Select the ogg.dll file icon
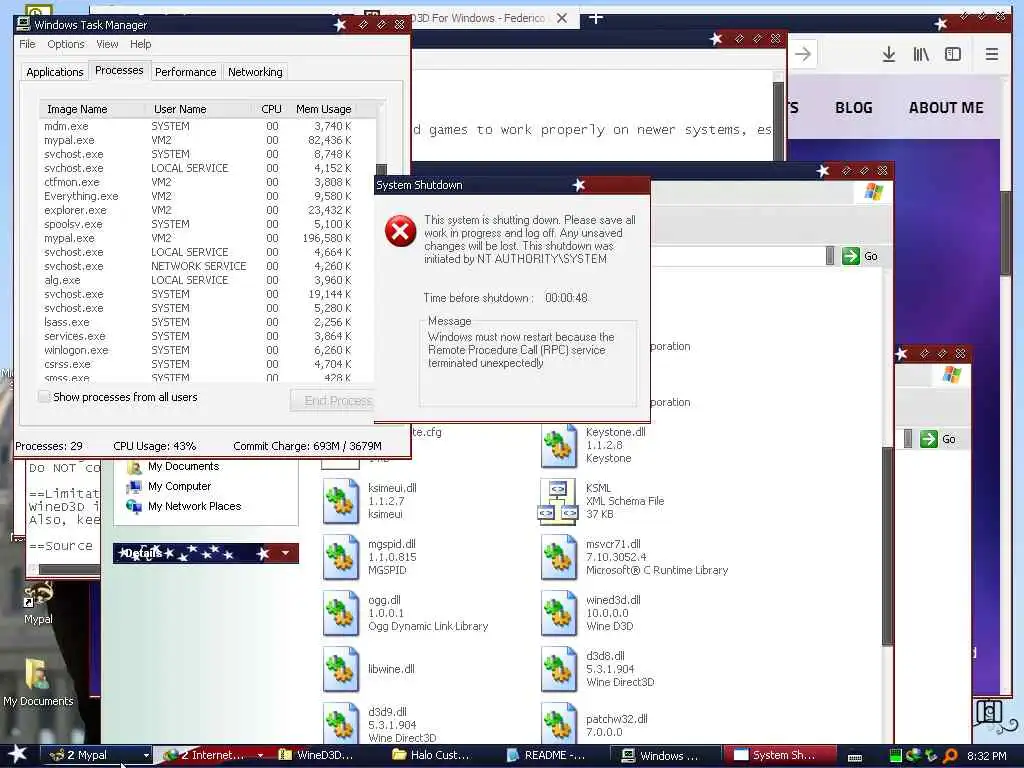The image size is (1024, 768). point(341,613)
